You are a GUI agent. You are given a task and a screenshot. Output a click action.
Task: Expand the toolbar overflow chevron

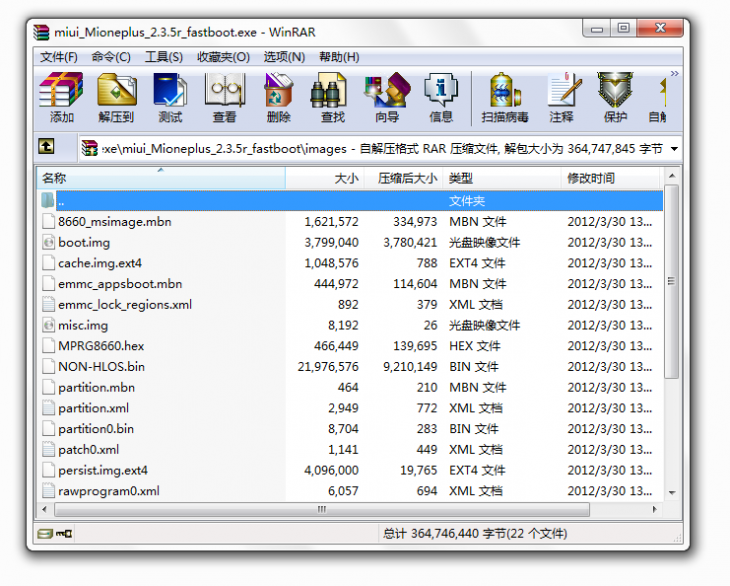point(674,74)
